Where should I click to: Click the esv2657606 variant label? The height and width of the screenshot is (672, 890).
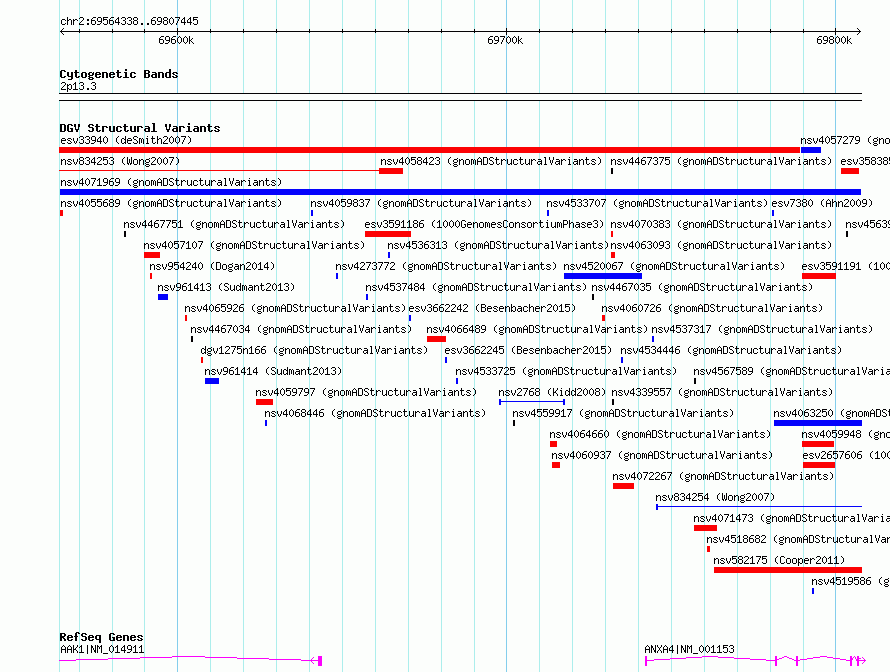(846, 455)
